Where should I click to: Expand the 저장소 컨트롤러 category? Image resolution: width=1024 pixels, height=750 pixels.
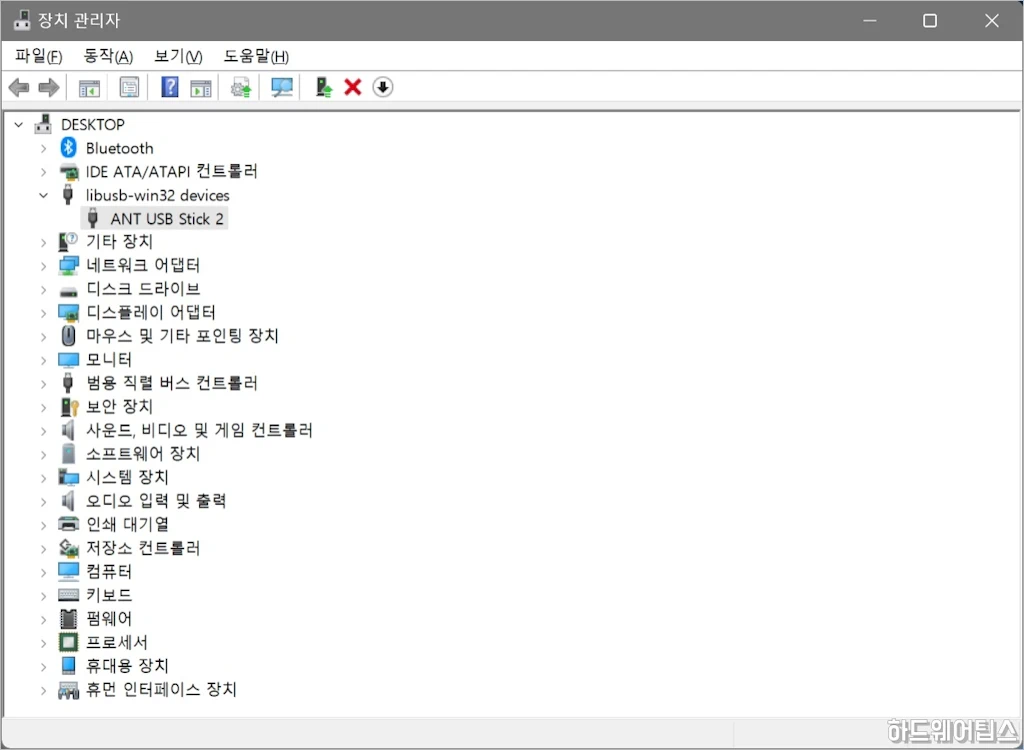click(43, 548)
